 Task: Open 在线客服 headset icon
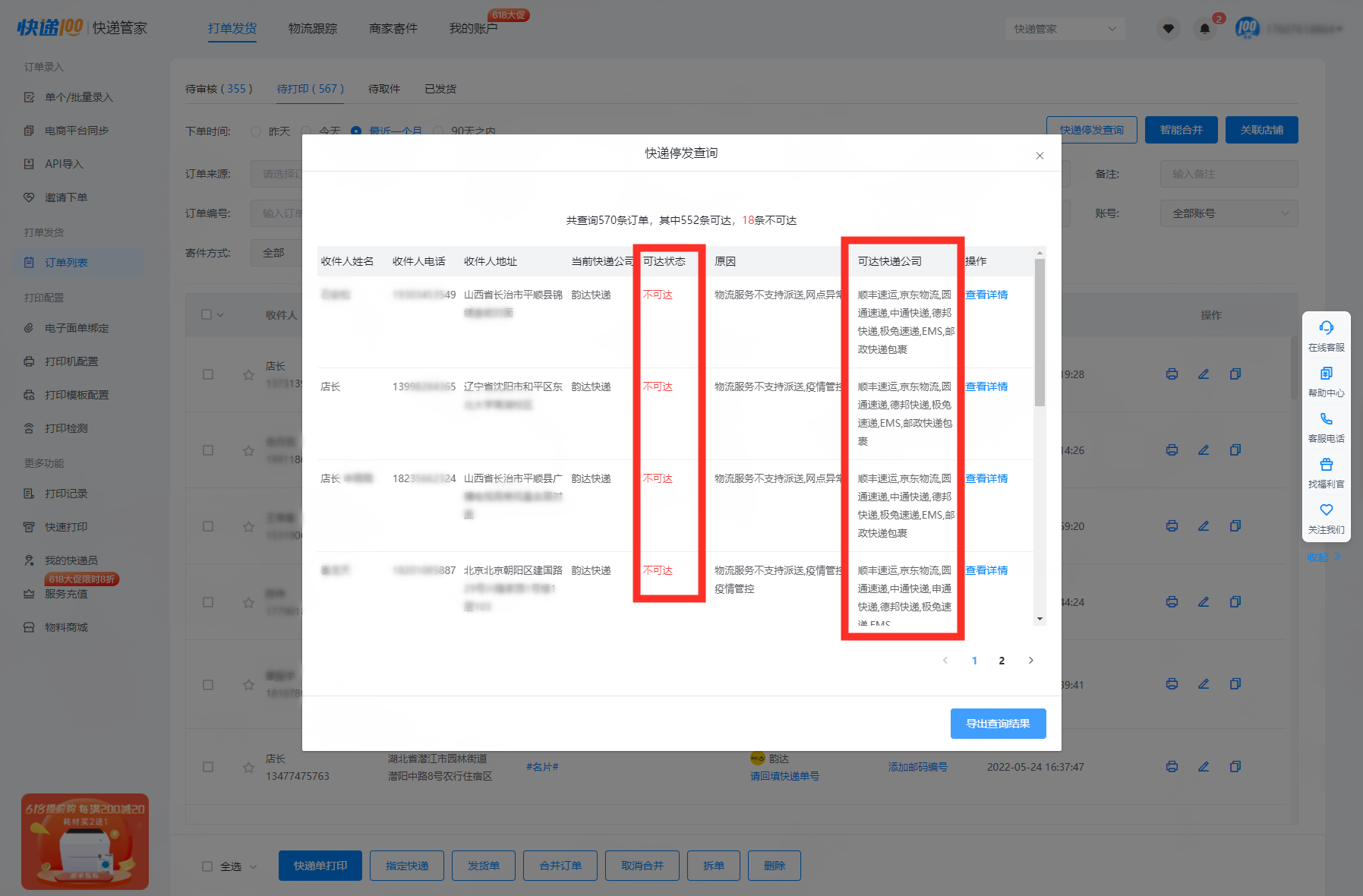[x=1327, y=328]
